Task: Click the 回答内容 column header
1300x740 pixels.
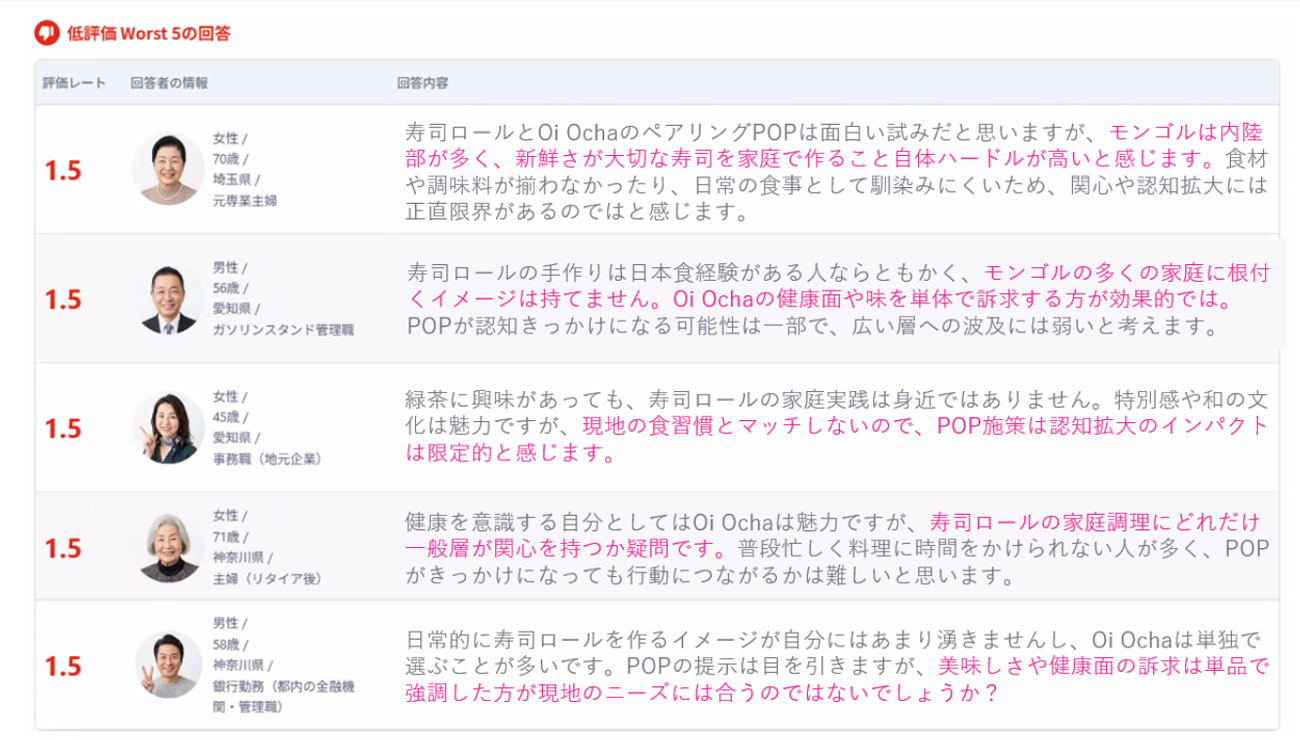Action: click(x=423, y=83)
